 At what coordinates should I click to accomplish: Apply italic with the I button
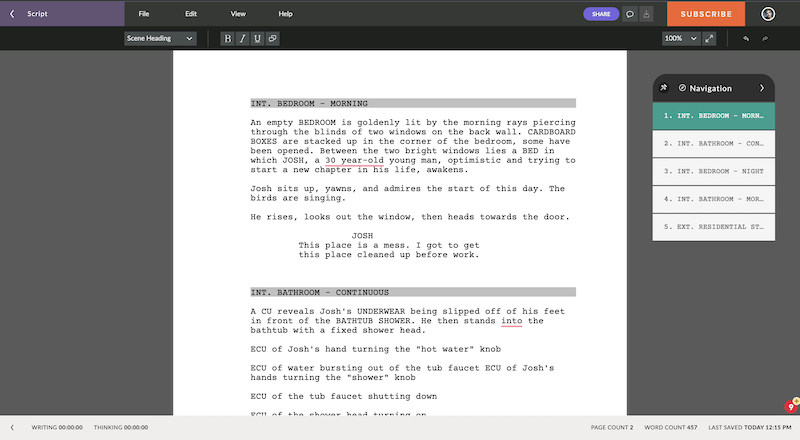[242, 38]
